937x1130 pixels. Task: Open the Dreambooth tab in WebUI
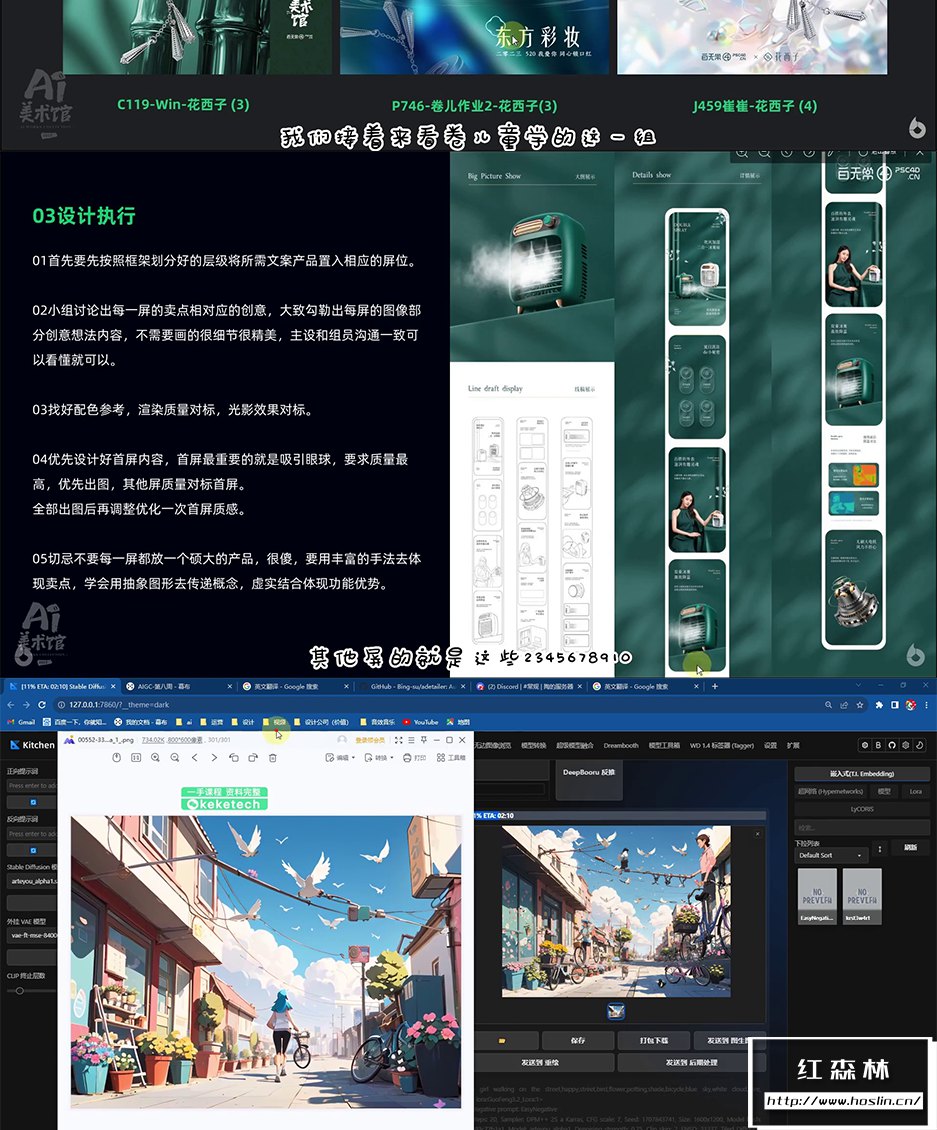(x=621, y=745)
